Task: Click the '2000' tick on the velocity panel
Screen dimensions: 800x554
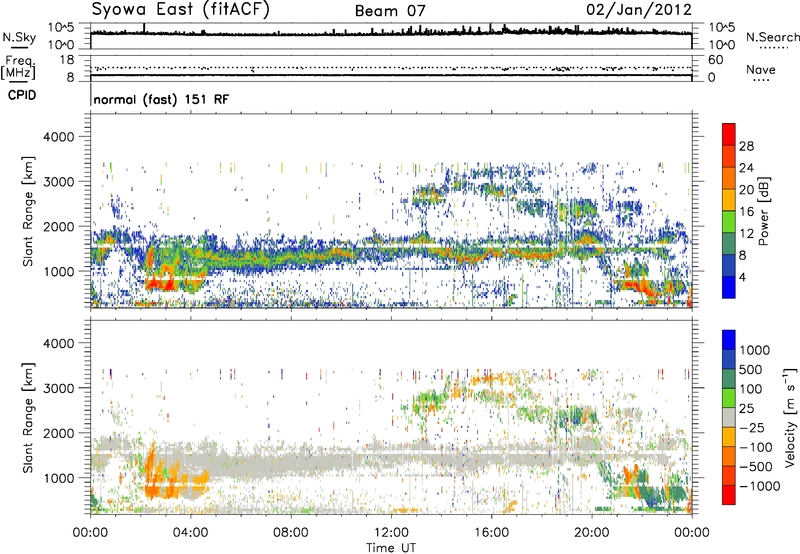Action: [59, 433]
